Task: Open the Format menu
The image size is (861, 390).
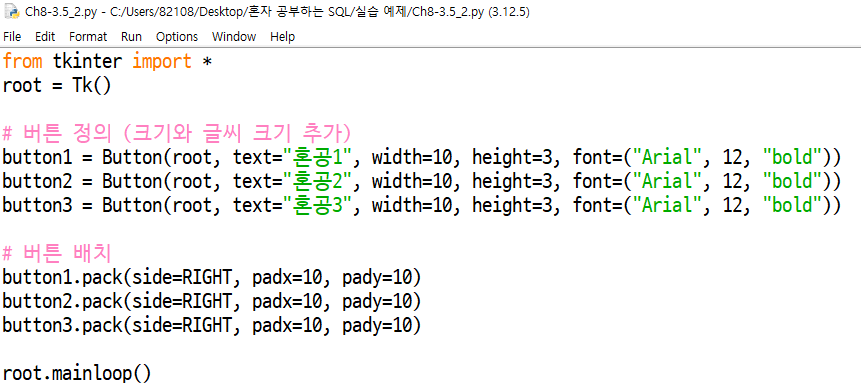Action: point(88,37)
